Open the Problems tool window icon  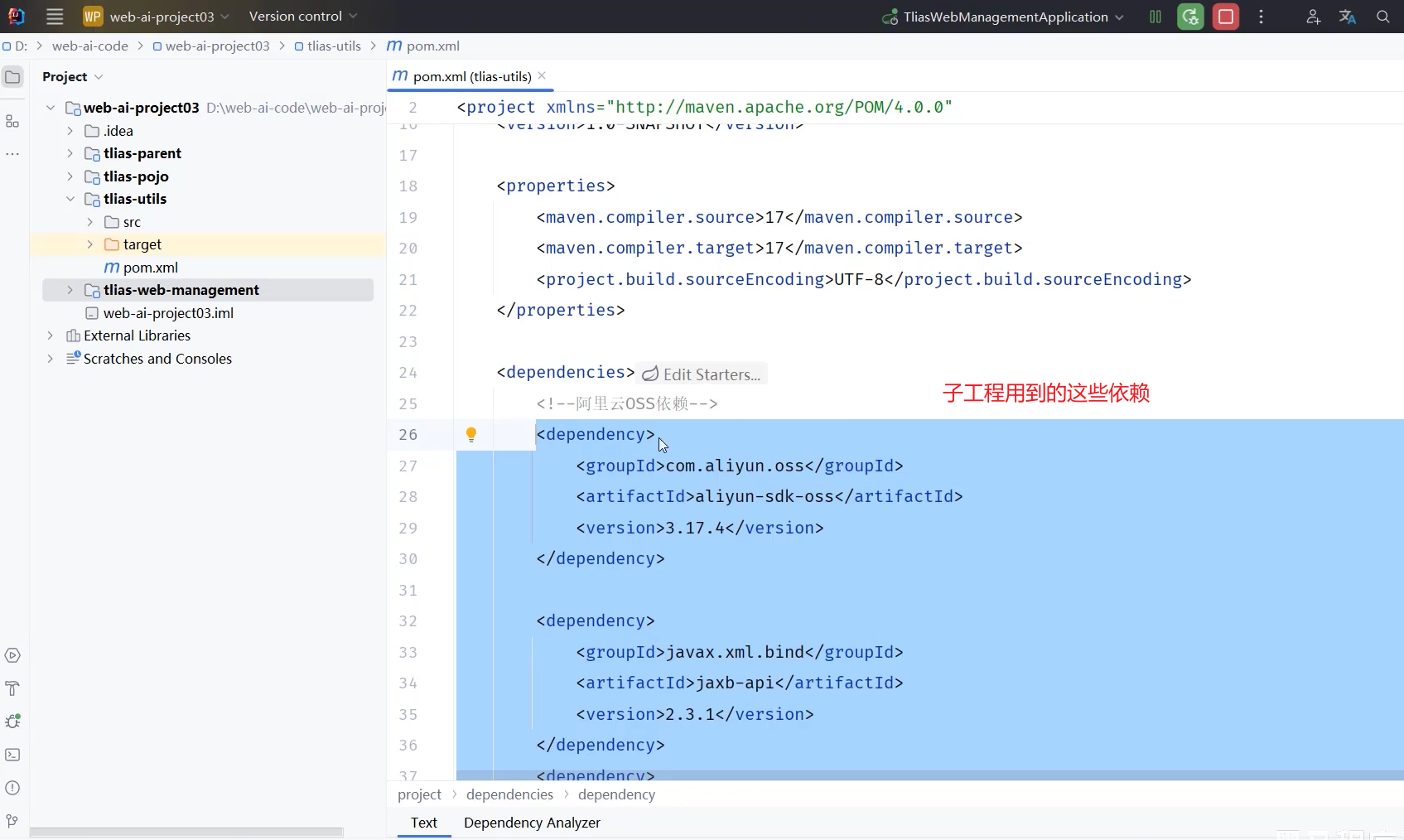12,788
